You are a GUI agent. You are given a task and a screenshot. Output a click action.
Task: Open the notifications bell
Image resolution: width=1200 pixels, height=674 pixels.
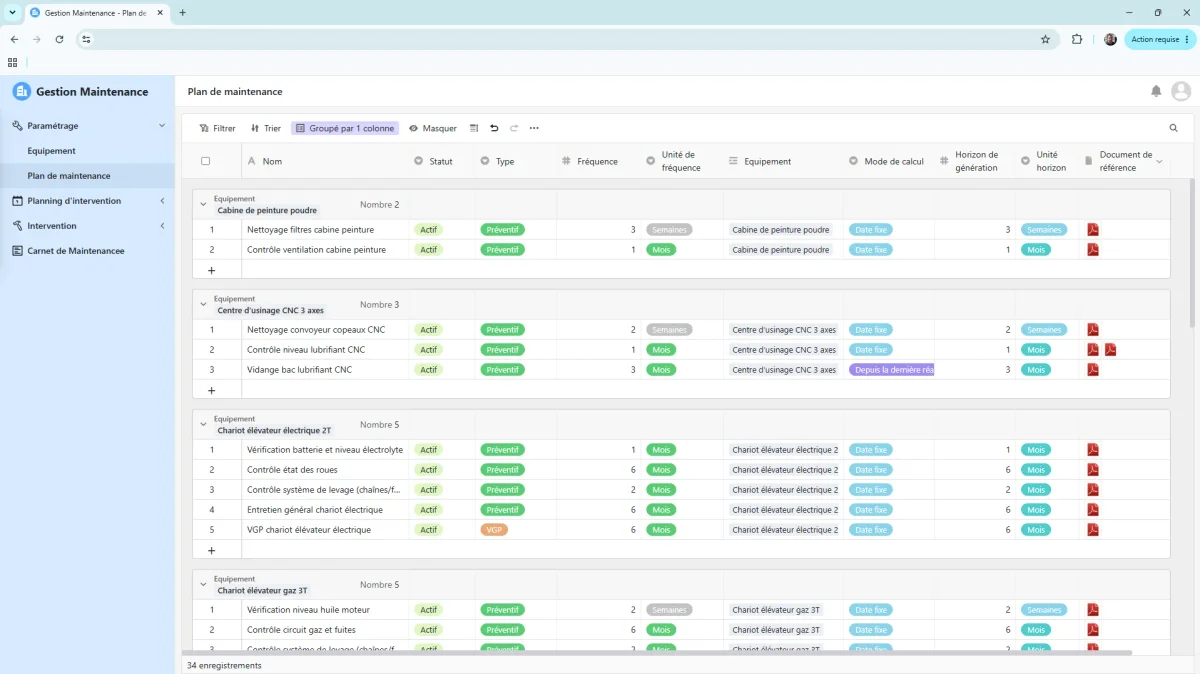point(1156,91)
